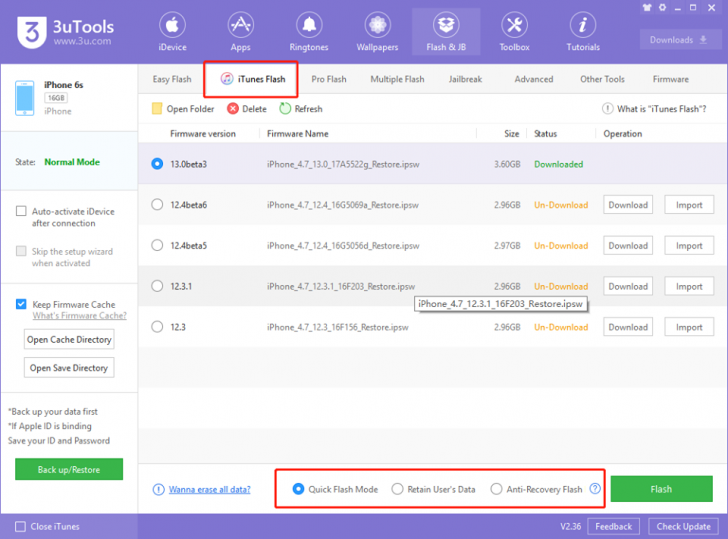
Task: Open settings gear icon in title bar
Action: point(663,7)
